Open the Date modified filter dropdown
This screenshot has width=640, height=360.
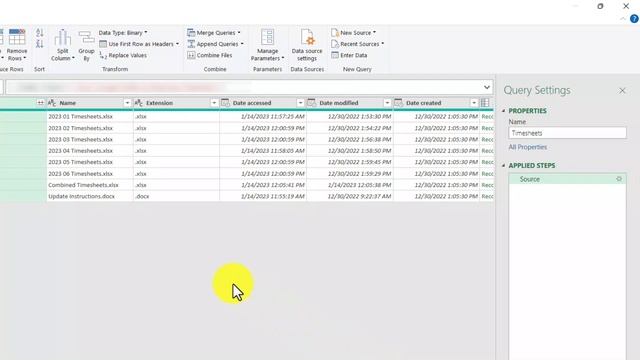click(x=387, y=103)
